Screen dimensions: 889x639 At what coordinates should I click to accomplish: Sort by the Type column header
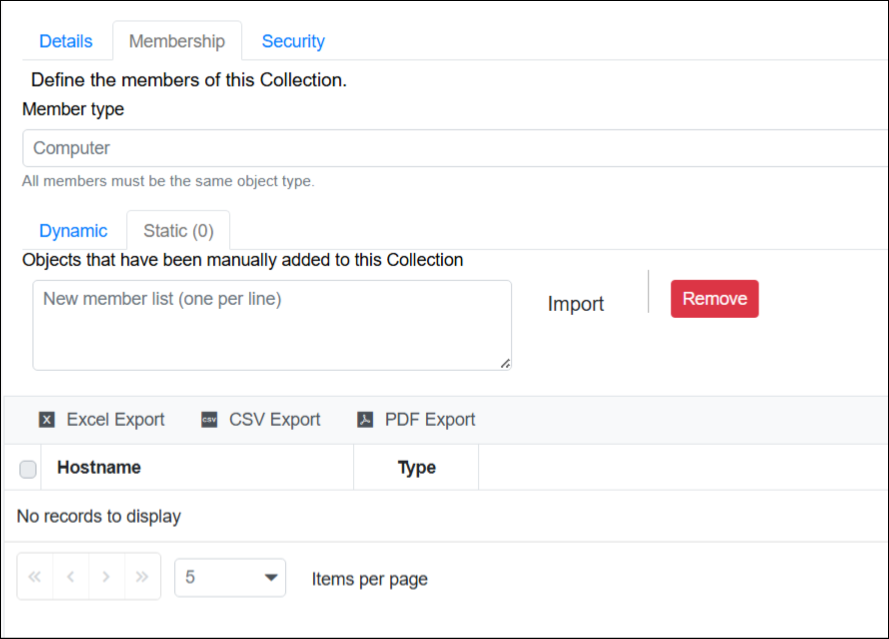(416, 467)
